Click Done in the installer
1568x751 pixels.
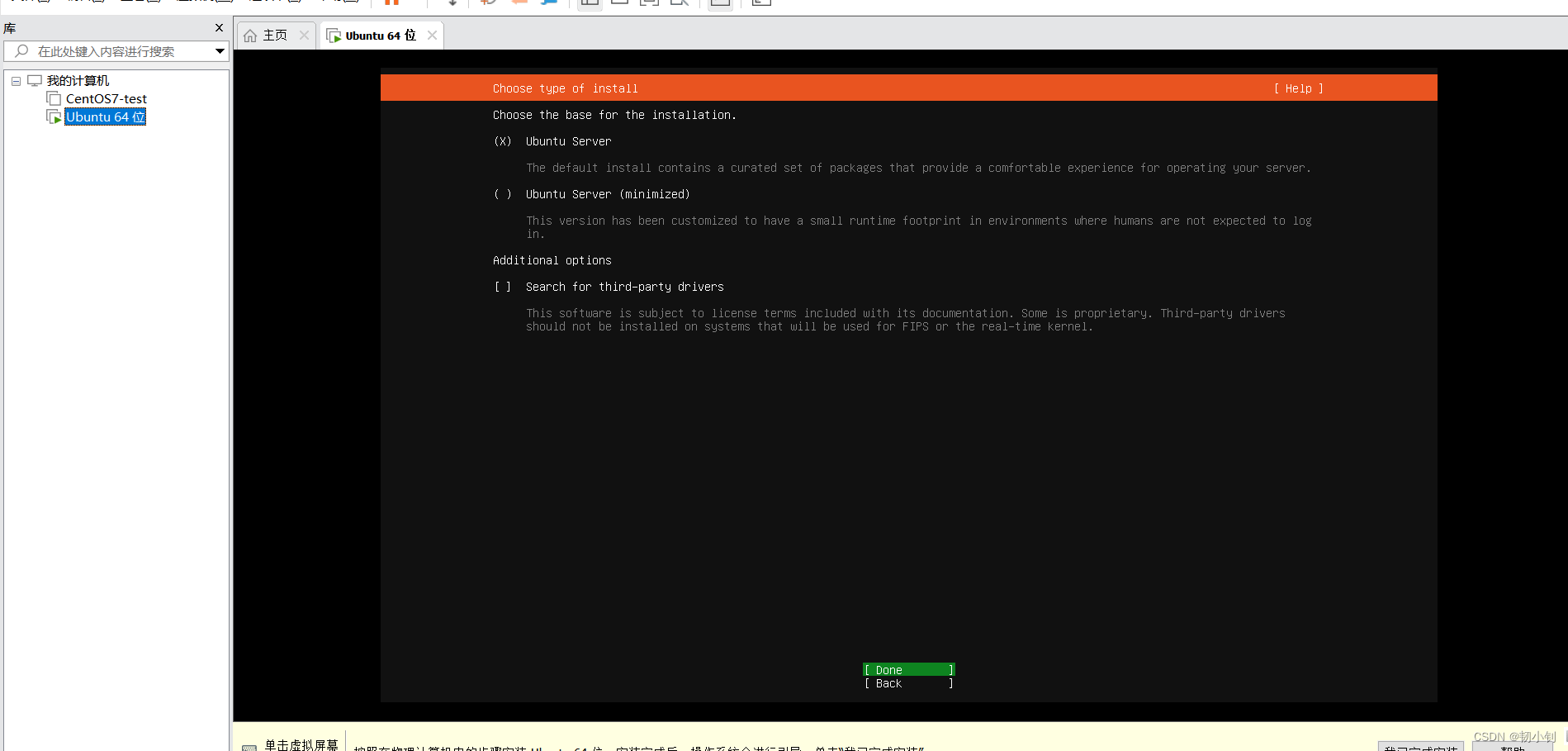[907, 669]
